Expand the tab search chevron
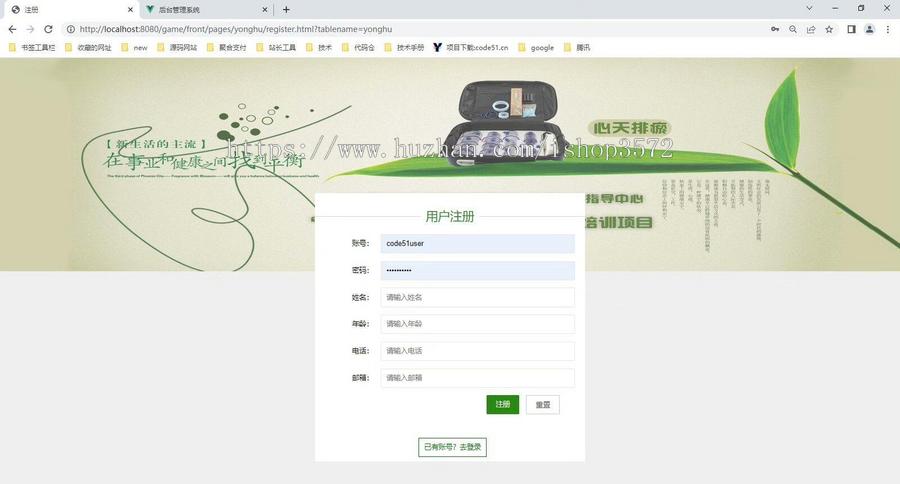900x484 pixels. click(809, 9)
